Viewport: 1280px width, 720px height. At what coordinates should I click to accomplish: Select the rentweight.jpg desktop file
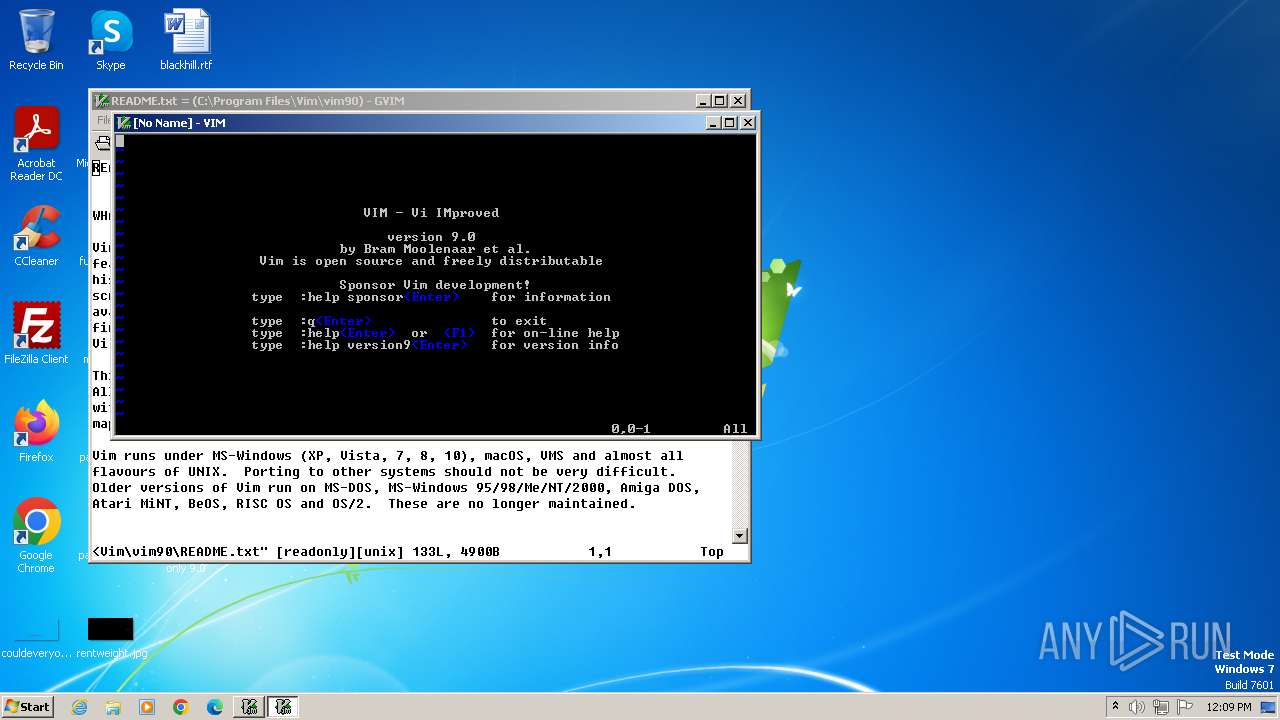pyautogui.click(x=110, y=638)
